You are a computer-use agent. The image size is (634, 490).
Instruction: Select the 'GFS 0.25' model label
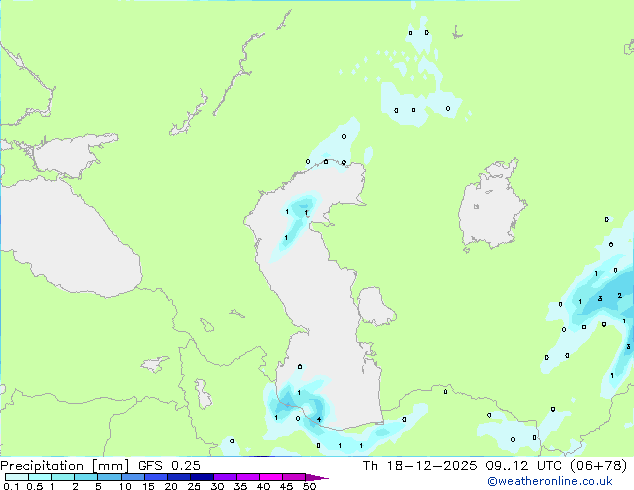pos(169,466)
